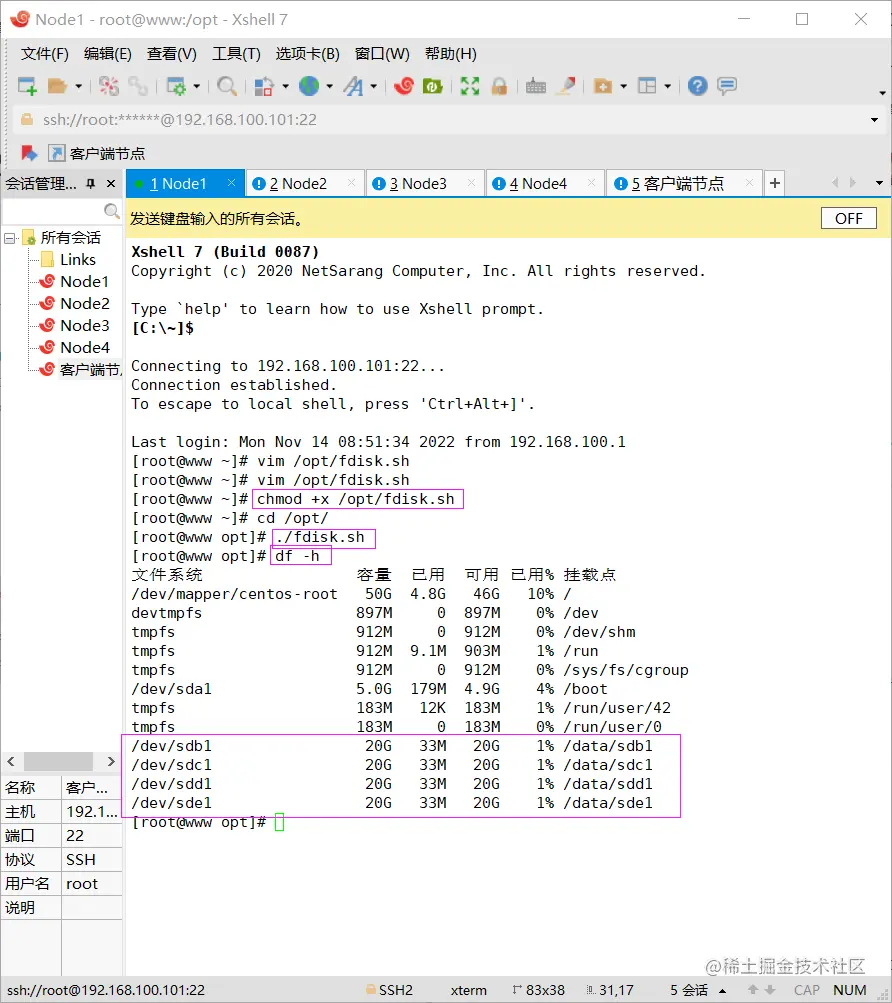Expand the Font dropdown arrow
The height and width of the screenshot is (1003, 892).
374,86
